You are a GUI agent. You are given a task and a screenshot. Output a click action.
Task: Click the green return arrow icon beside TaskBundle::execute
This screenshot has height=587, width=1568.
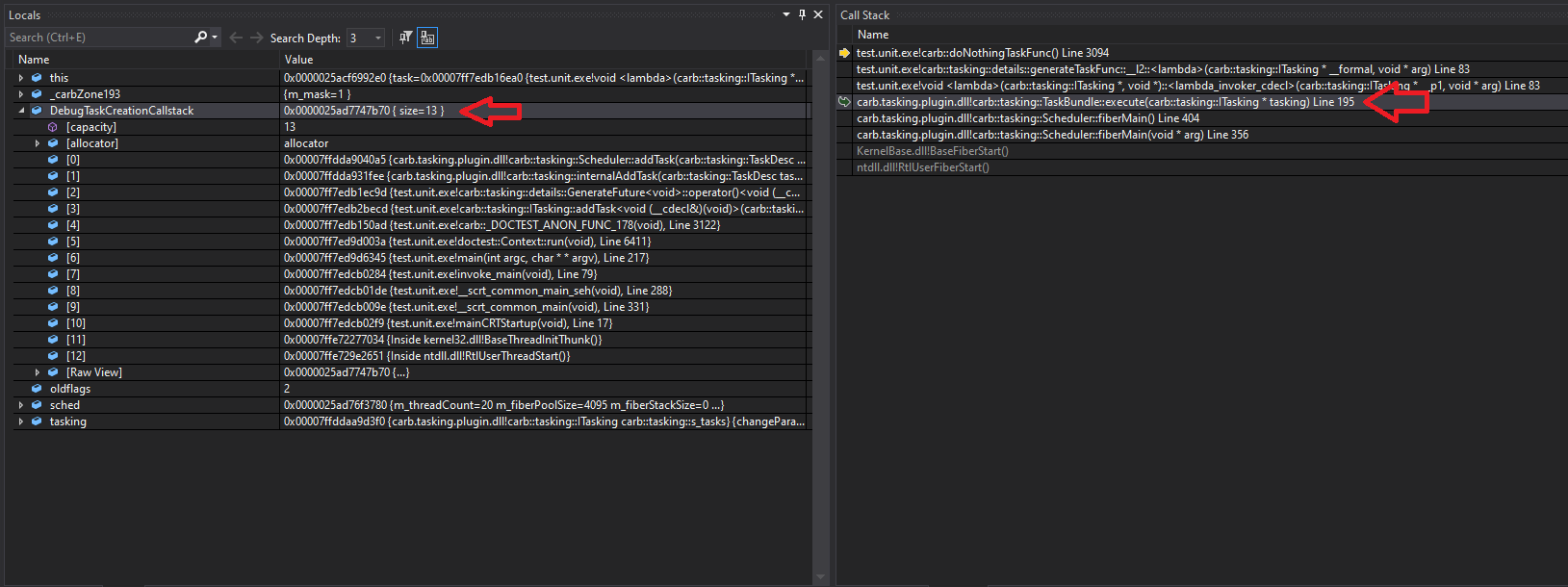point(844,102)
